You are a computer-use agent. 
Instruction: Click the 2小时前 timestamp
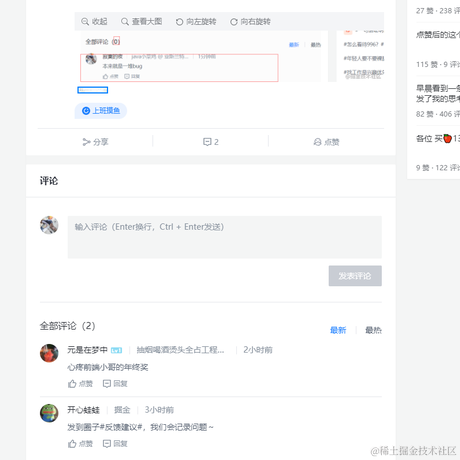coord(258,350)
